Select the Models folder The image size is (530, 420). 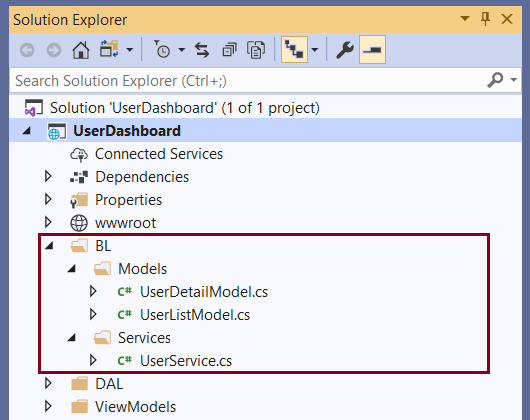click(x=142, y=269)
